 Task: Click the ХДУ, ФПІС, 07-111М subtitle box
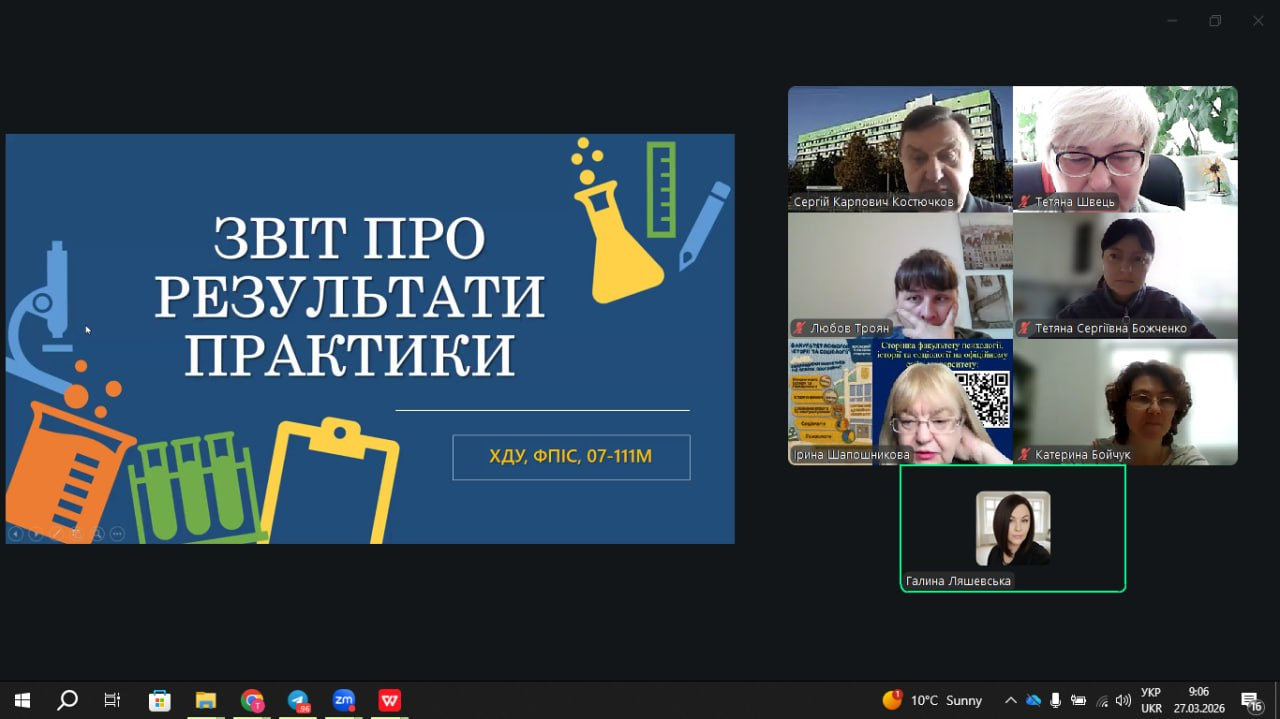(571, 457)
